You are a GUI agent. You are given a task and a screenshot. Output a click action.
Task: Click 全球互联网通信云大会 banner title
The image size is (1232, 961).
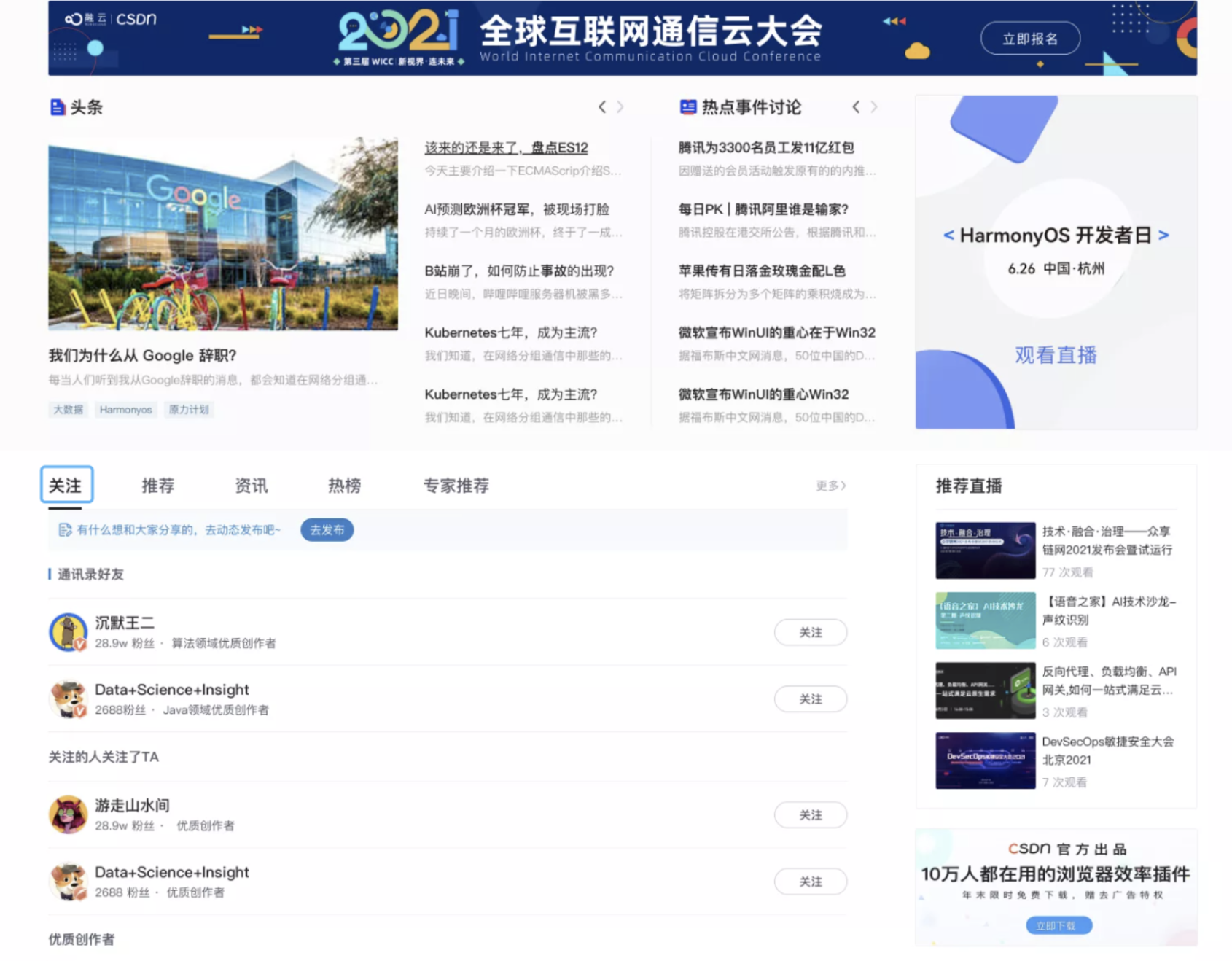point(651,31)
